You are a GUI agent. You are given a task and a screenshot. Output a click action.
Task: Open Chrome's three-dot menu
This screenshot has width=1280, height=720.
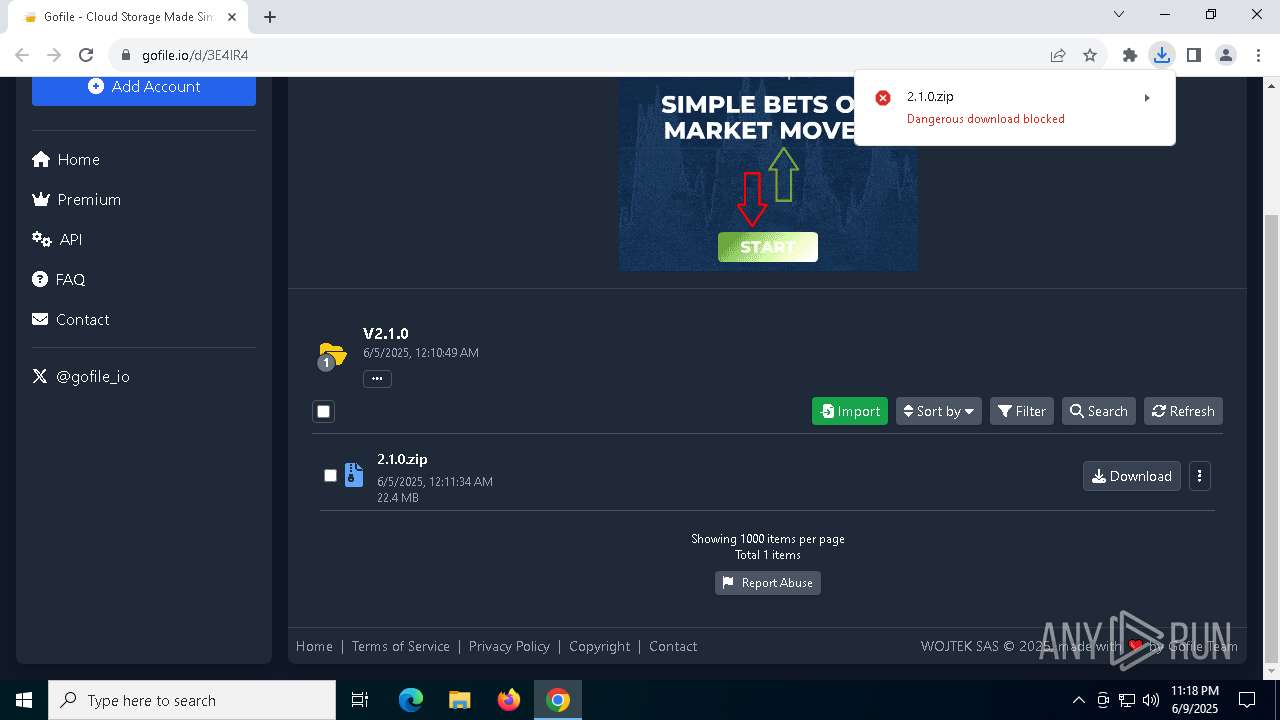1257,55
